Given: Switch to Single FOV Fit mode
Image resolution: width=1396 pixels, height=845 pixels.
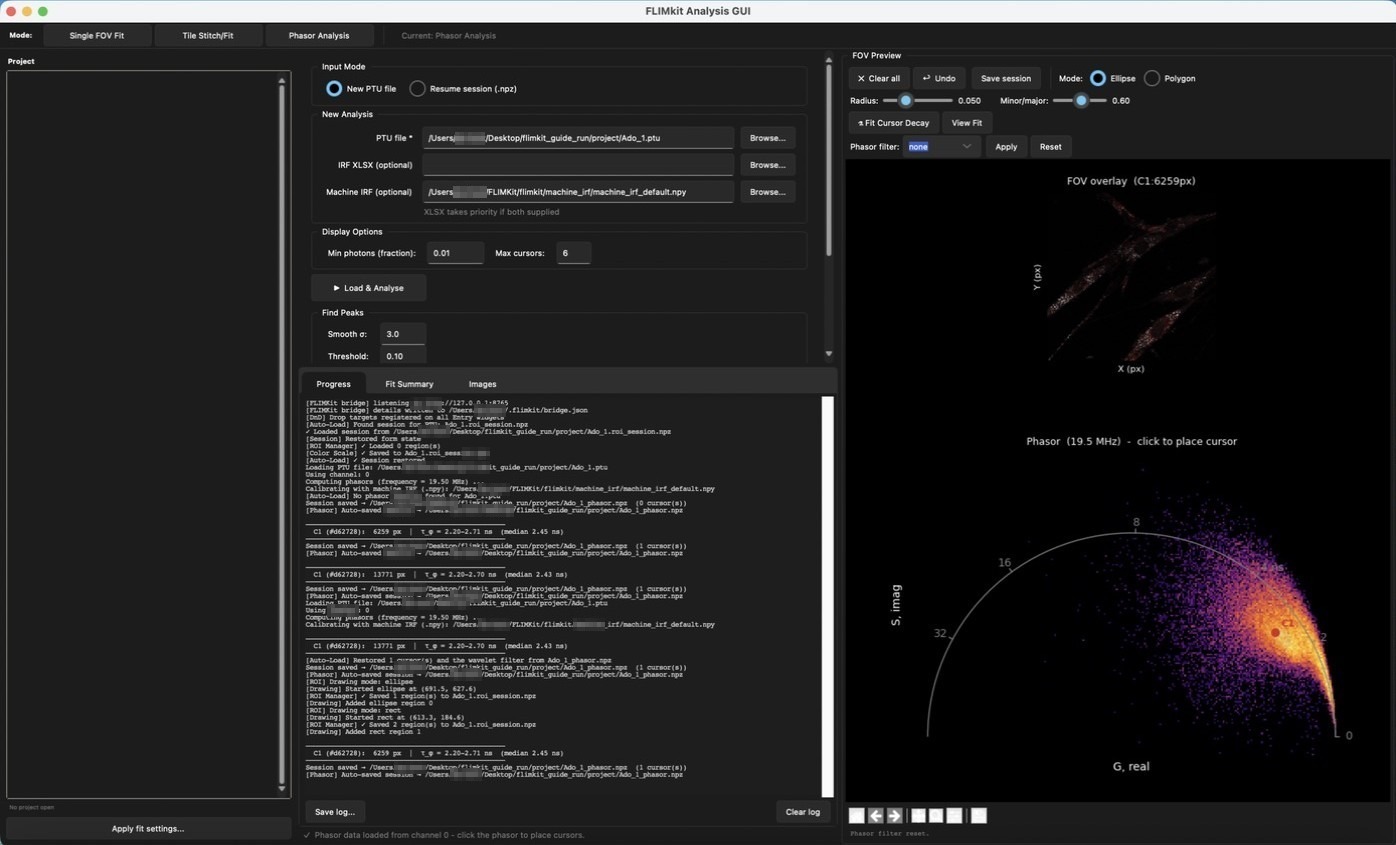Looking at the screenshot, I should tap(97, 36).
